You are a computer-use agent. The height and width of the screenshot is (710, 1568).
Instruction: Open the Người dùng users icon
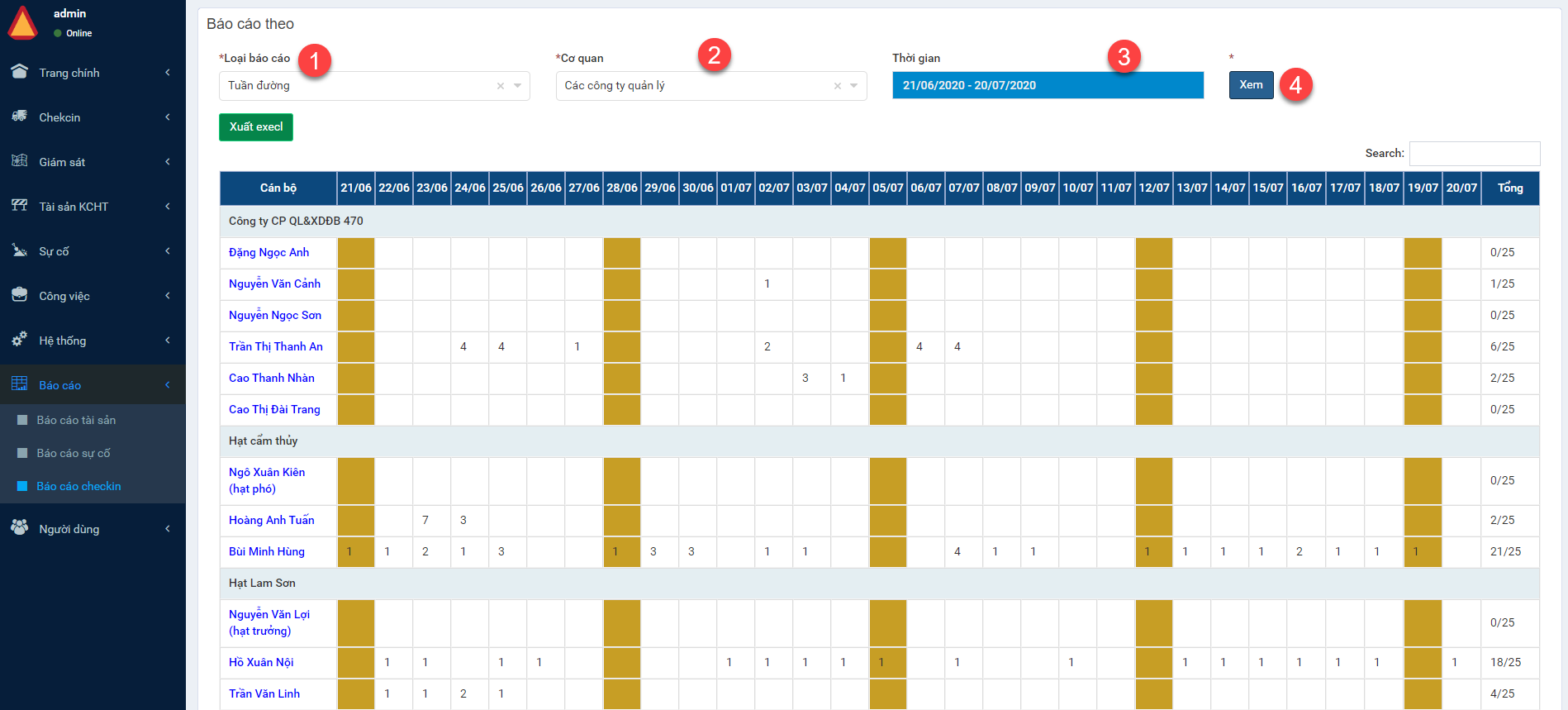pyautogui.click(x=20, y=528)
